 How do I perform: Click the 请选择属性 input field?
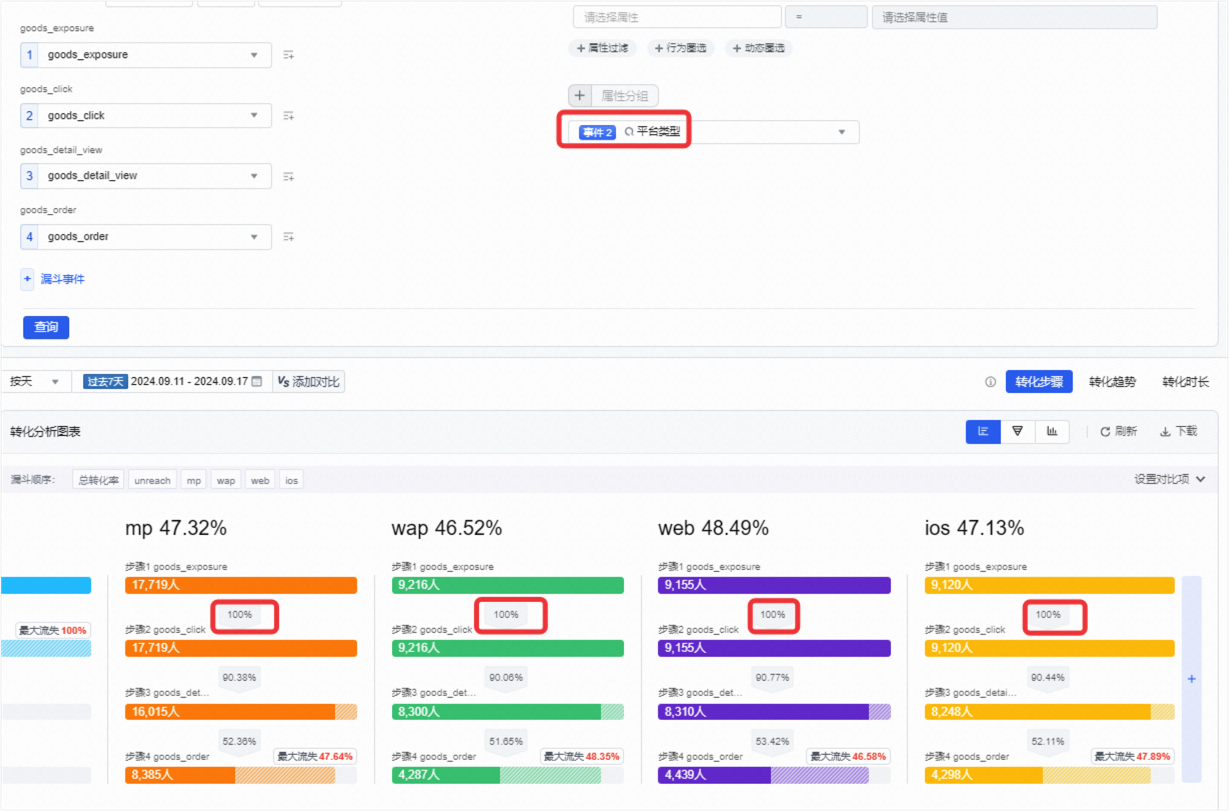(x=677, y=17)
